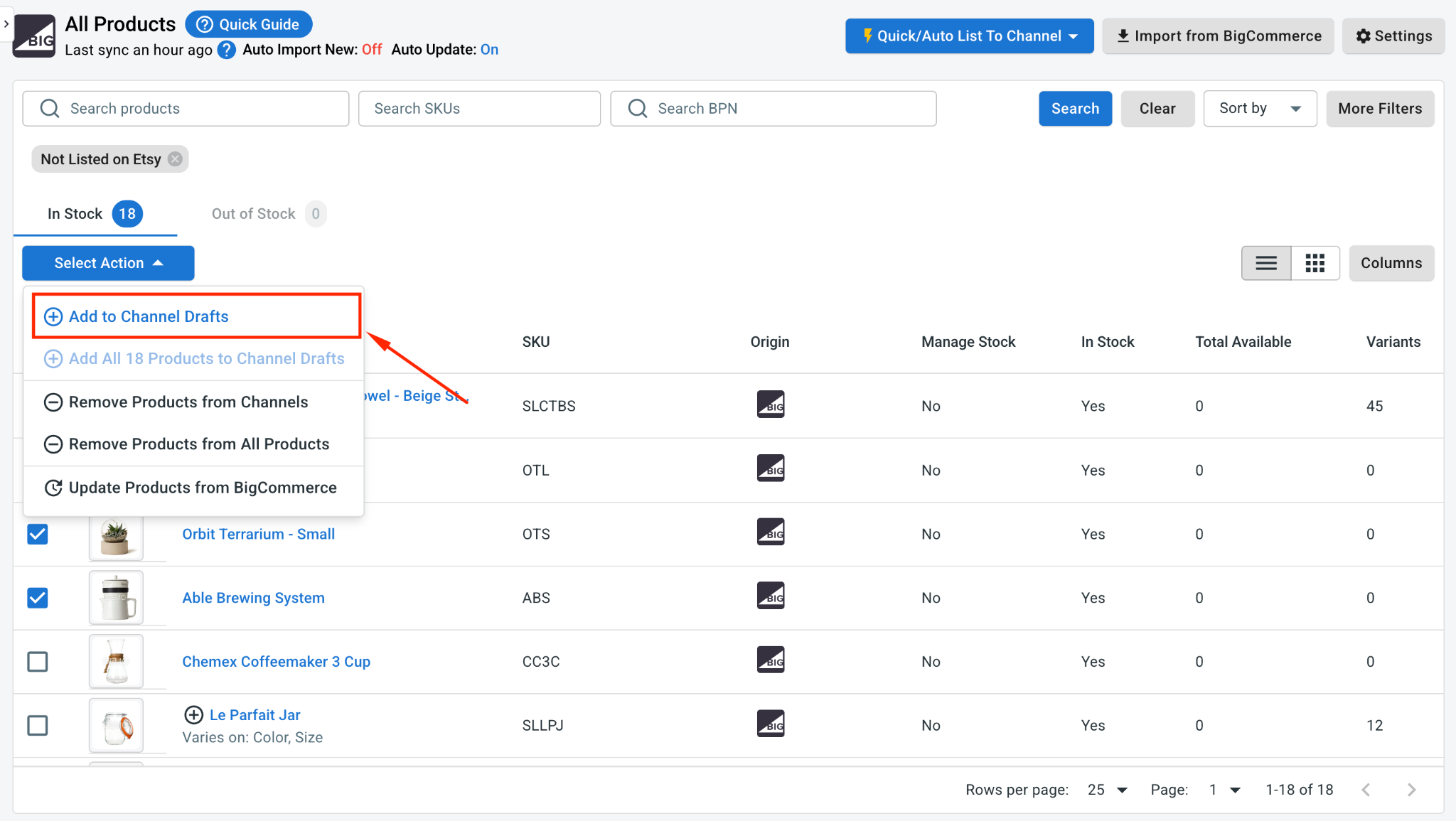Click the BigCommerce origin icon for CC3C
Screen dimensions: 1456x821
(771, 660)
